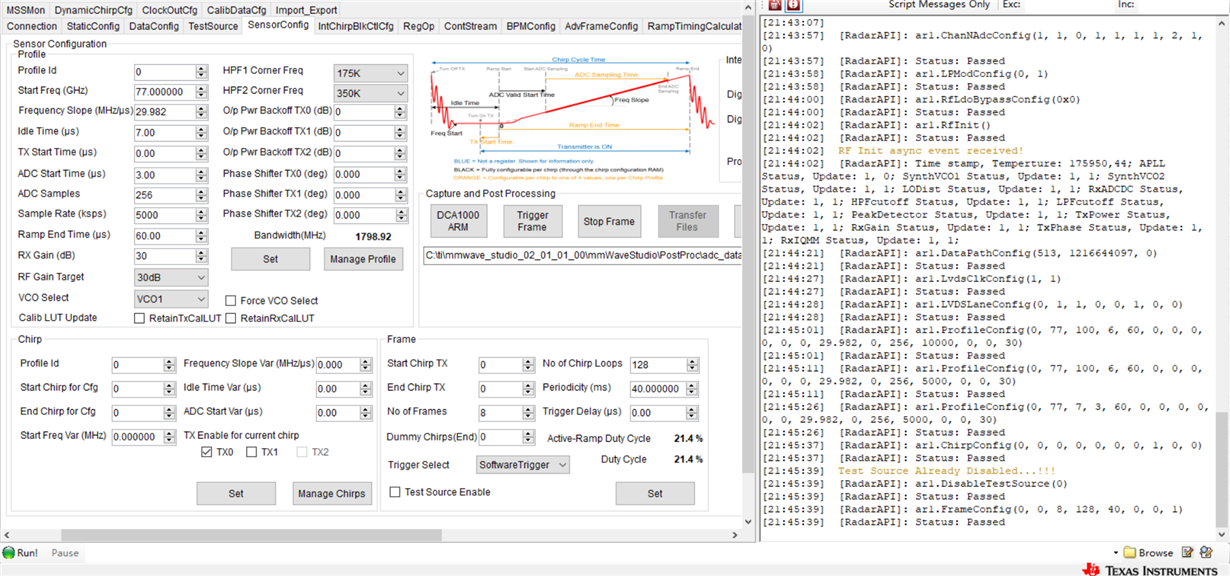The width and height of the screenshot is (1230, 576).
Task: Click the Bandwidth value 1798.92
Action: point(374,237)
